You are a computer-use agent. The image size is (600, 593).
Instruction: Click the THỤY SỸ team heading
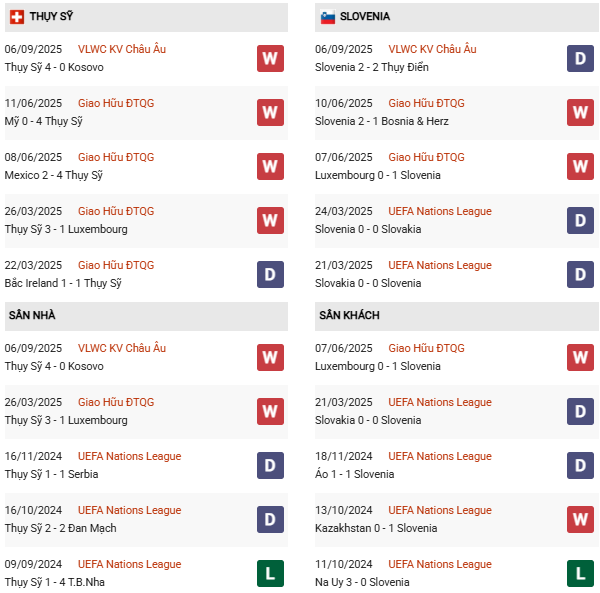(x=51, y=17)
